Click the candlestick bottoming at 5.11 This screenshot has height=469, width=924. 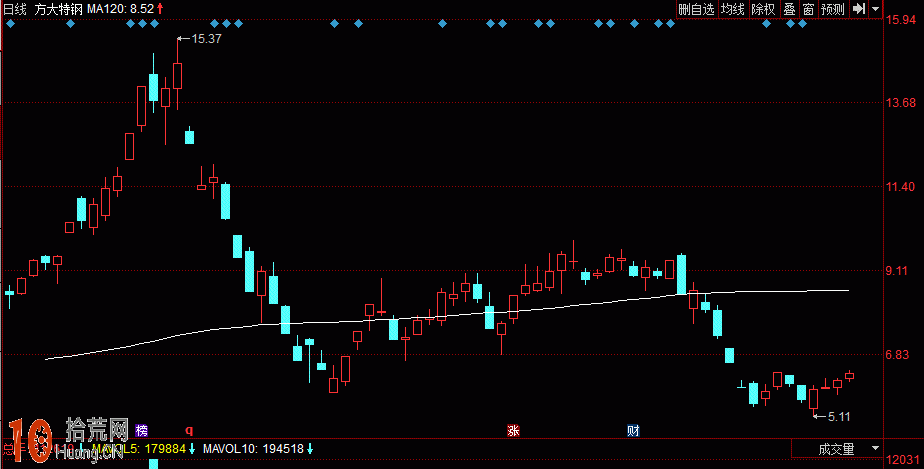(814, 399)
